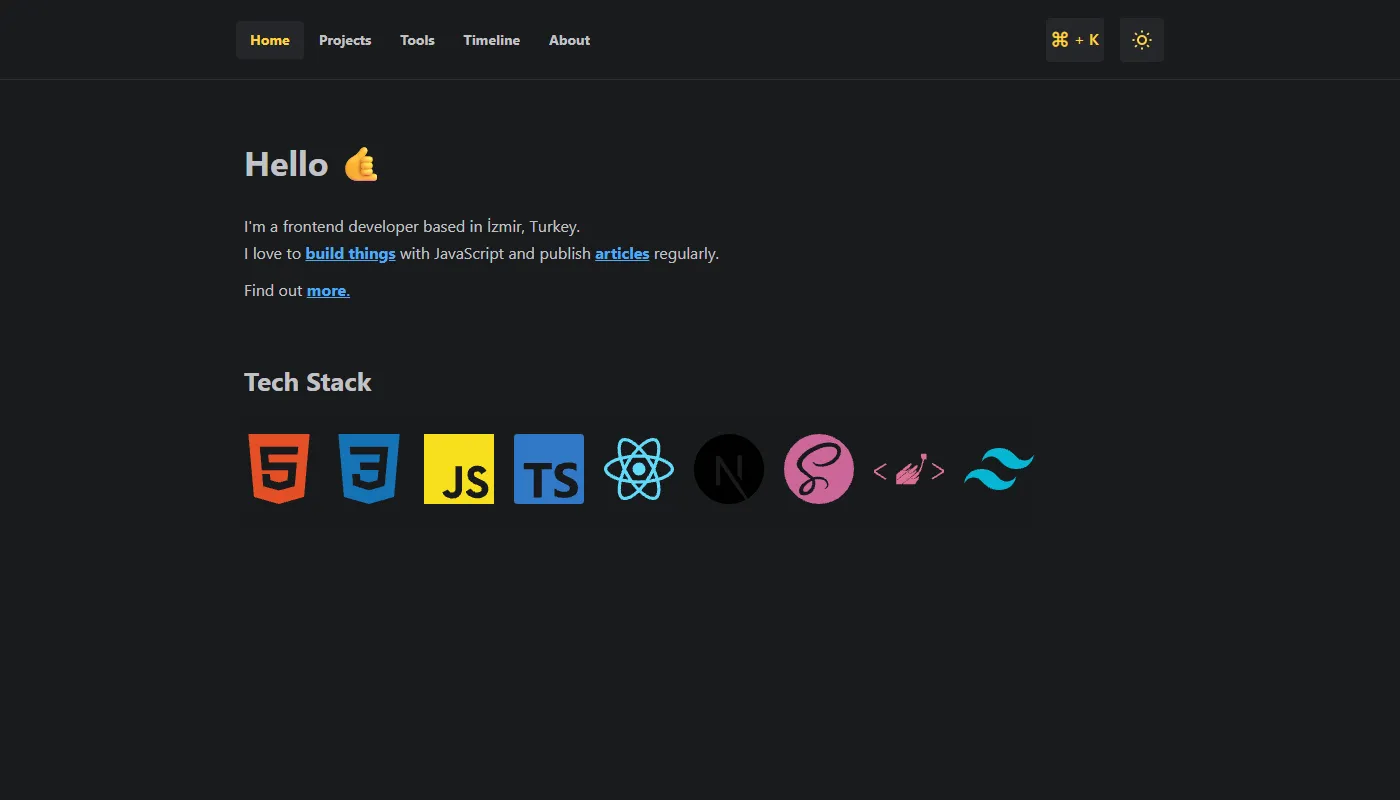The height and width of the screenshot is (800, 1400).
Task: Toggle light theme with sun icon
Action: (x=1142, y=40)
